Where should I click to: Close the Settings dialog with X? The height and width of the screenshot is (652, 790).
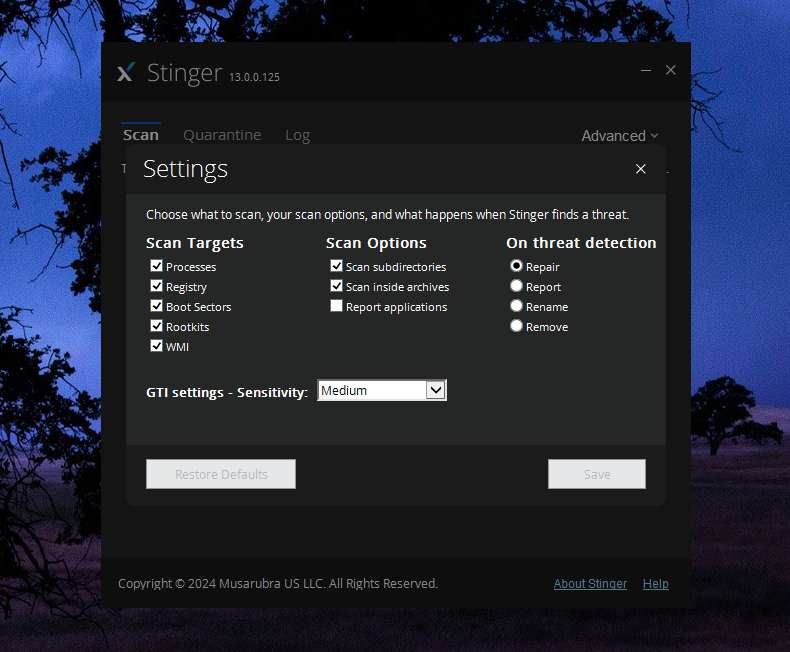(x=640, y=169)
